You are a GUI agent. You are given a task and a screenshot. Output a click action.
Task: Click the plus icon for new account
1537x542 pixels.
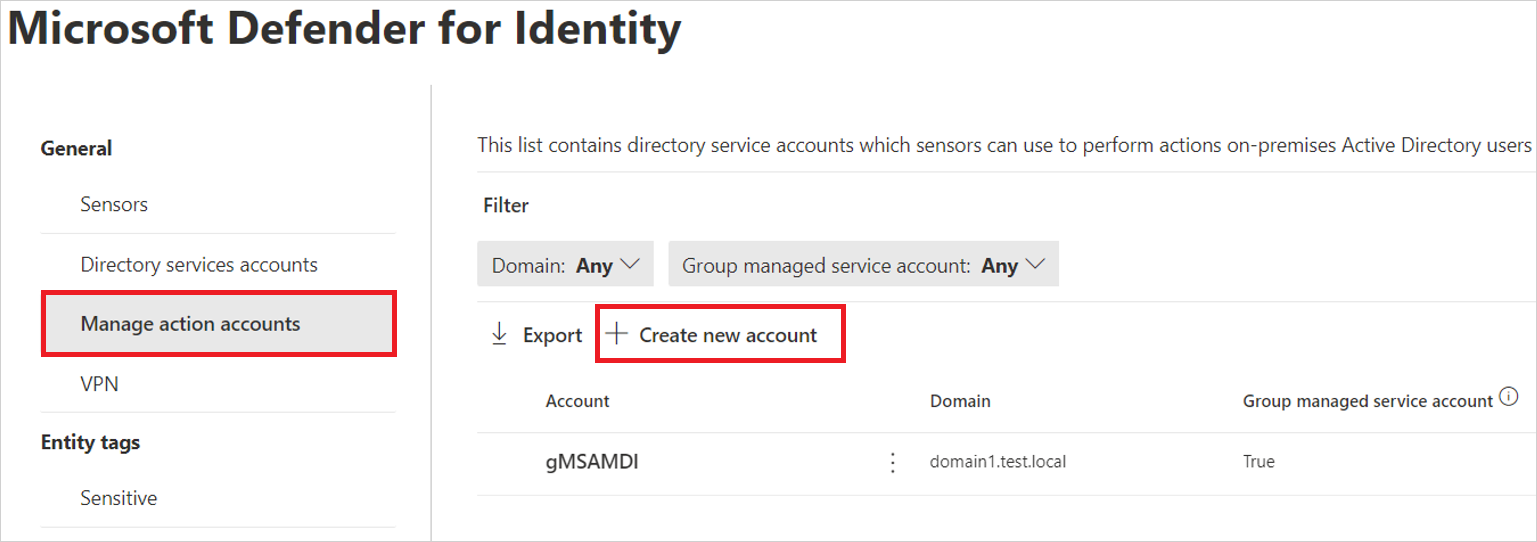618,335
